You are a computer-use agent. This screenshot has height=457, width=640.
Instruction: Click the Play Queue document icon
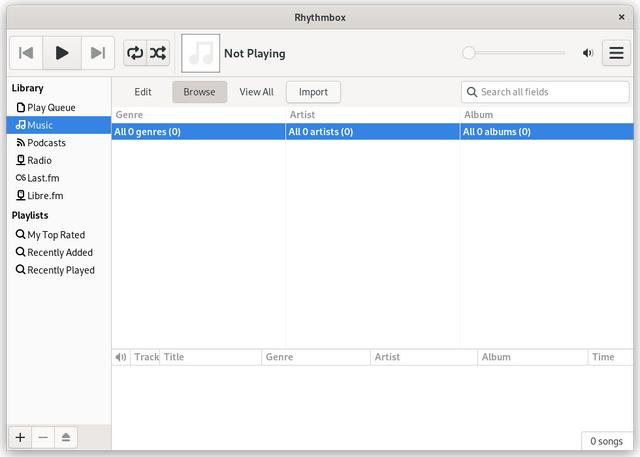(x=20, y=107)
